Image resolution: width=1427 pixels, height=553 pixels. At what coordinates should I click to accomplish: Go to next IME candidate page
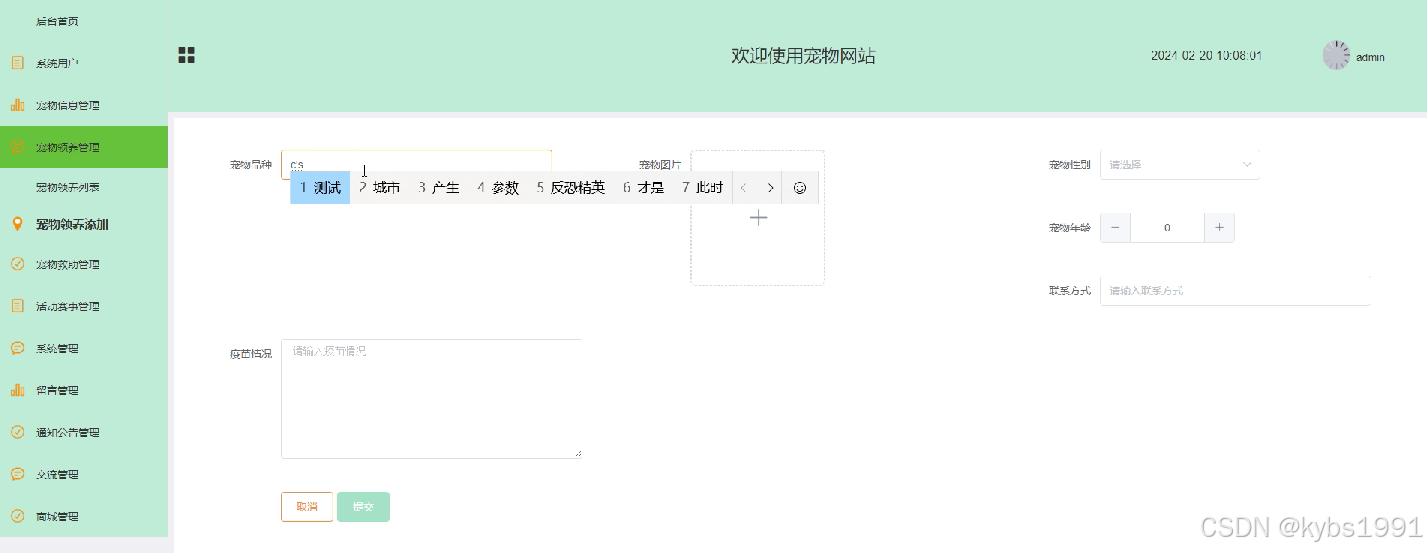tap(770, 187)
